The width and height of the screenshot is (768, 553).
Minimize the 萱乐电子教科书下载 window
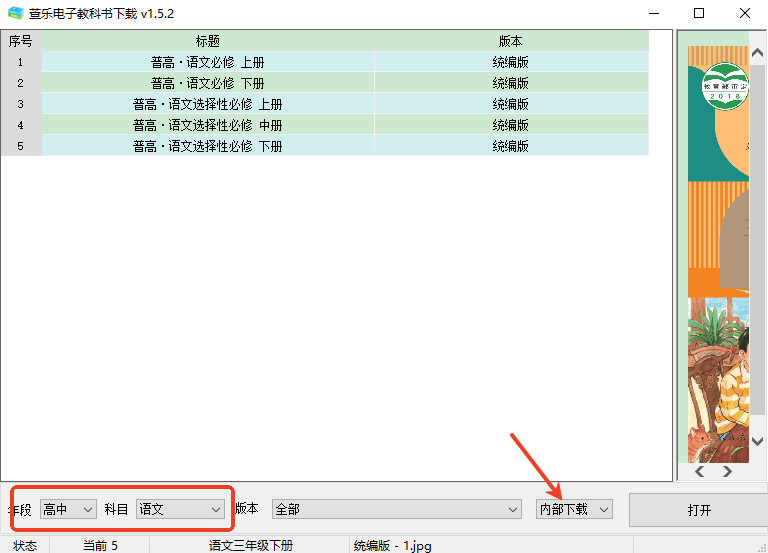tap(654, 13)
